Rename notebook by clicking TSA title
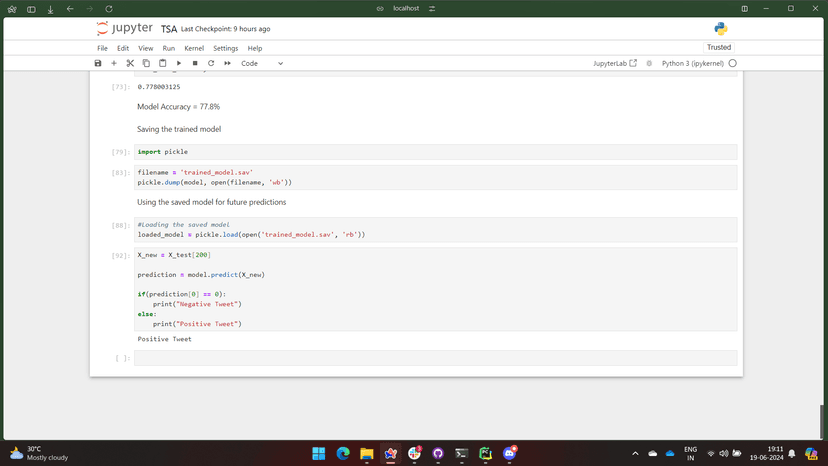828x466 pixels. point(169,29)
